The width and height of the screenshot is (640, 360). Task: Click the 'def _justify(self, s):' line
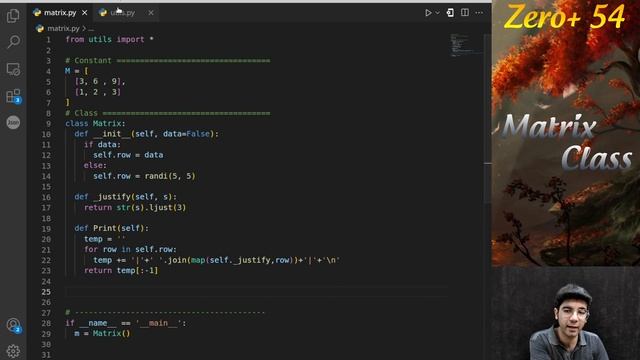(126, 197)
